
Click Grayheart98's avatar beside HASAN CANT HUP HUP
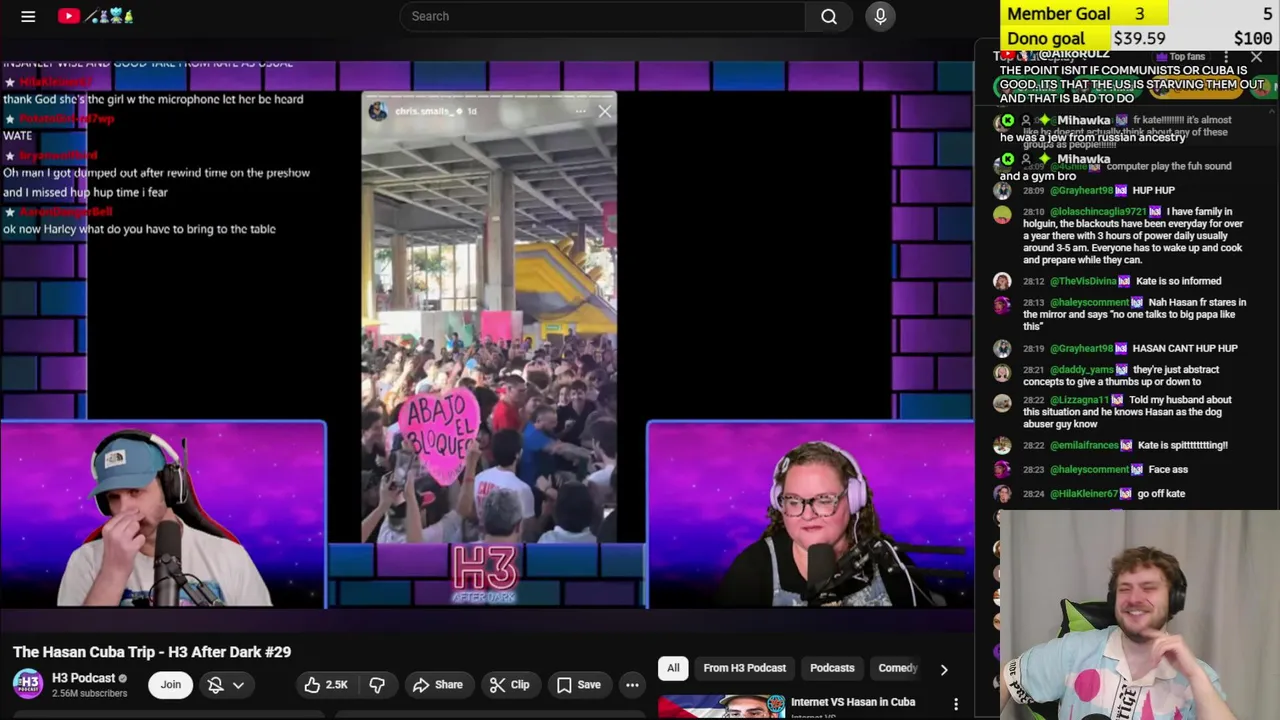click(1002, 349)
